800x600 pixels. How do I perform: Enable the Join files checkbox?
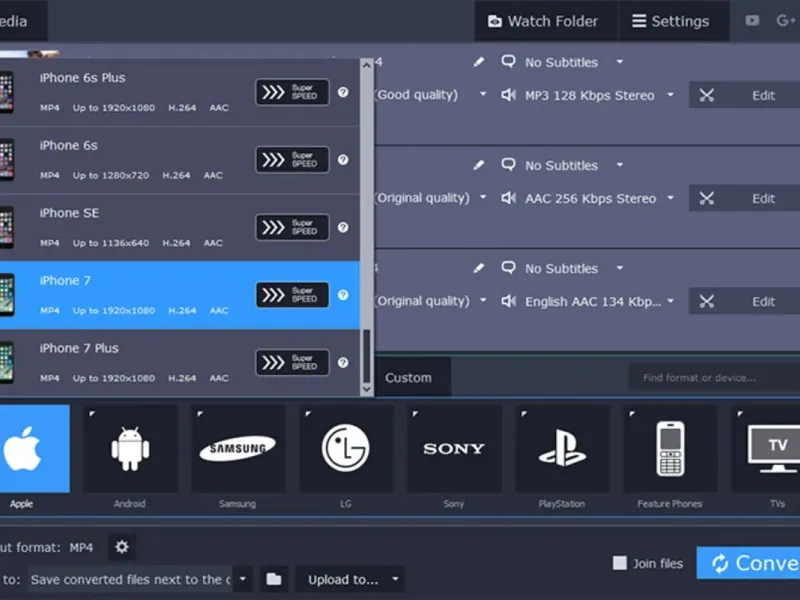point(619,563)
